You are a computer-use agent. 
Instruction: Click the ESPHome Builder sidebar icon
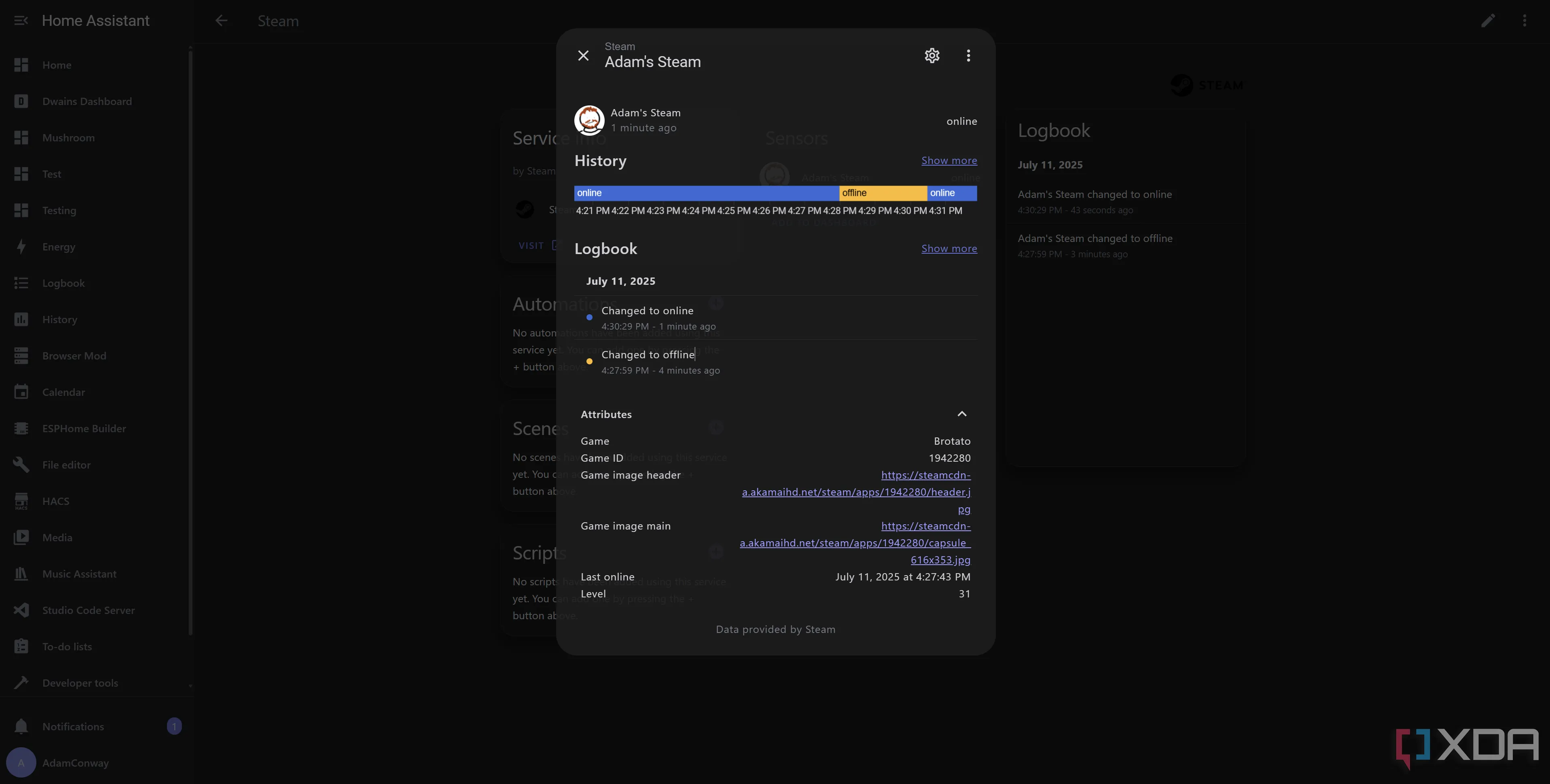point(21,429)
